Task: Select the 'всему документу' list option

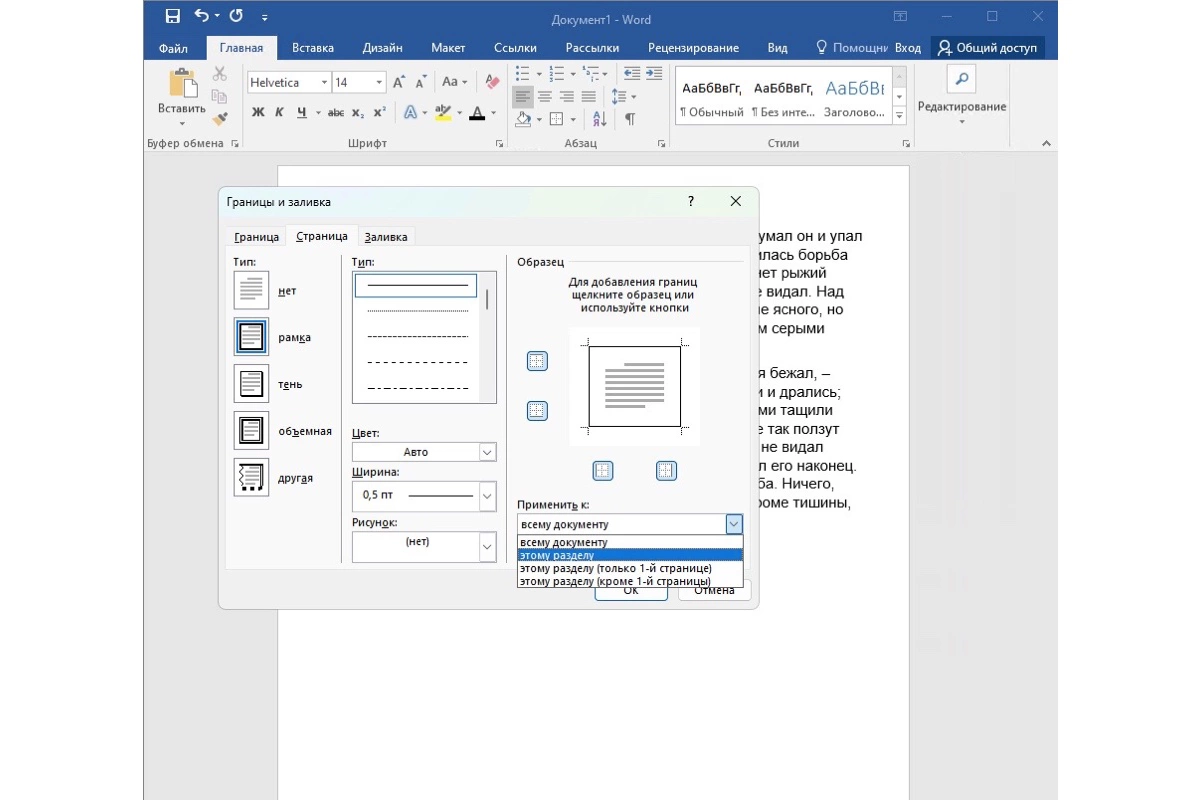Action: pos(630,542)
